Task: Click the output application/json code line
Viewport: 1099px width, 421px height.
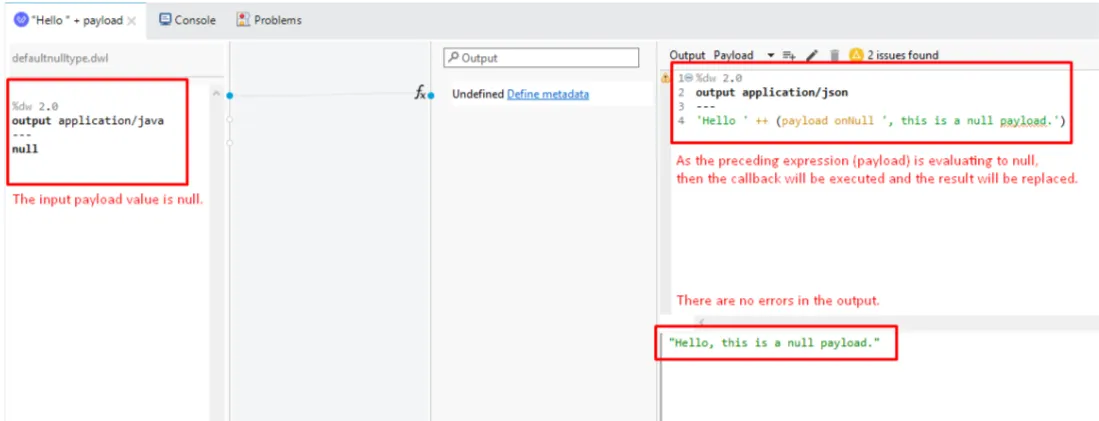Action: 772,92
